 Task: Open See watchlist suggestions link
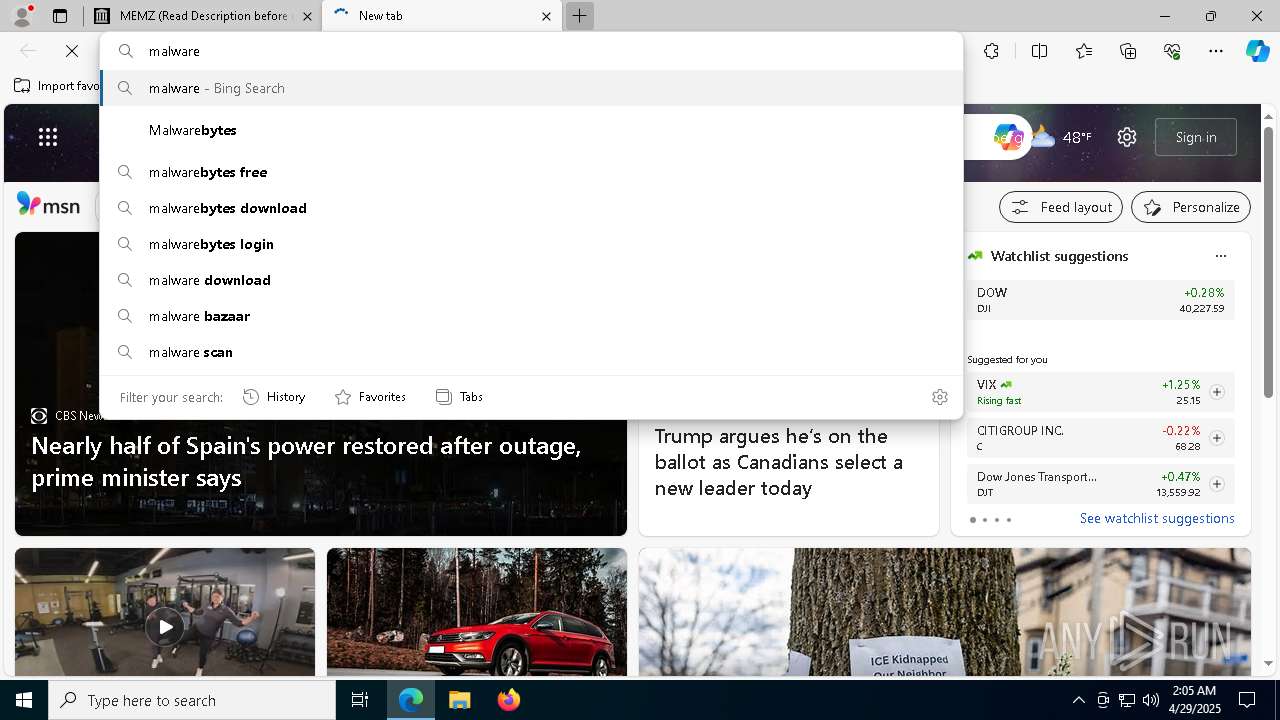point(1157,518)
